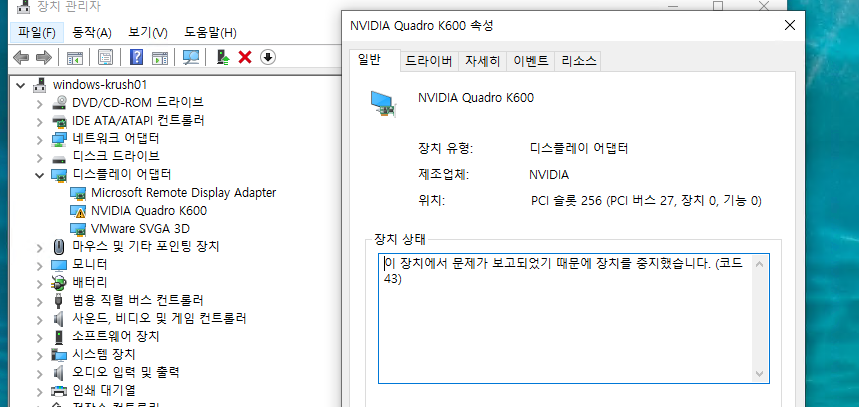Click the VMware SVGA 3D device icon

[78, 228]
